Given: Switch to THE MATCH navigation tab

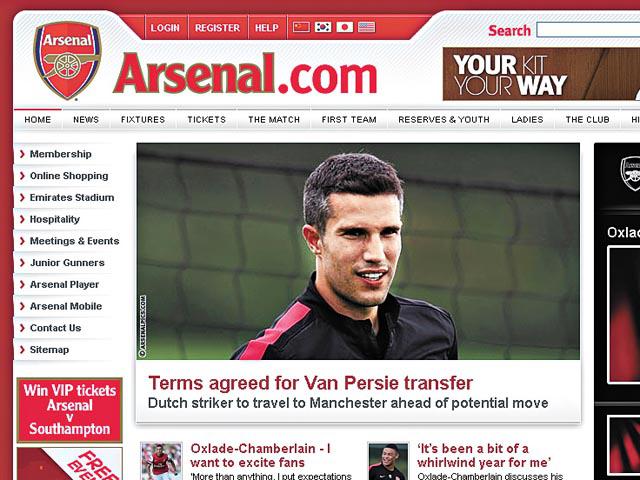Looking at the screenshot, I should click(x=274, y=120).
